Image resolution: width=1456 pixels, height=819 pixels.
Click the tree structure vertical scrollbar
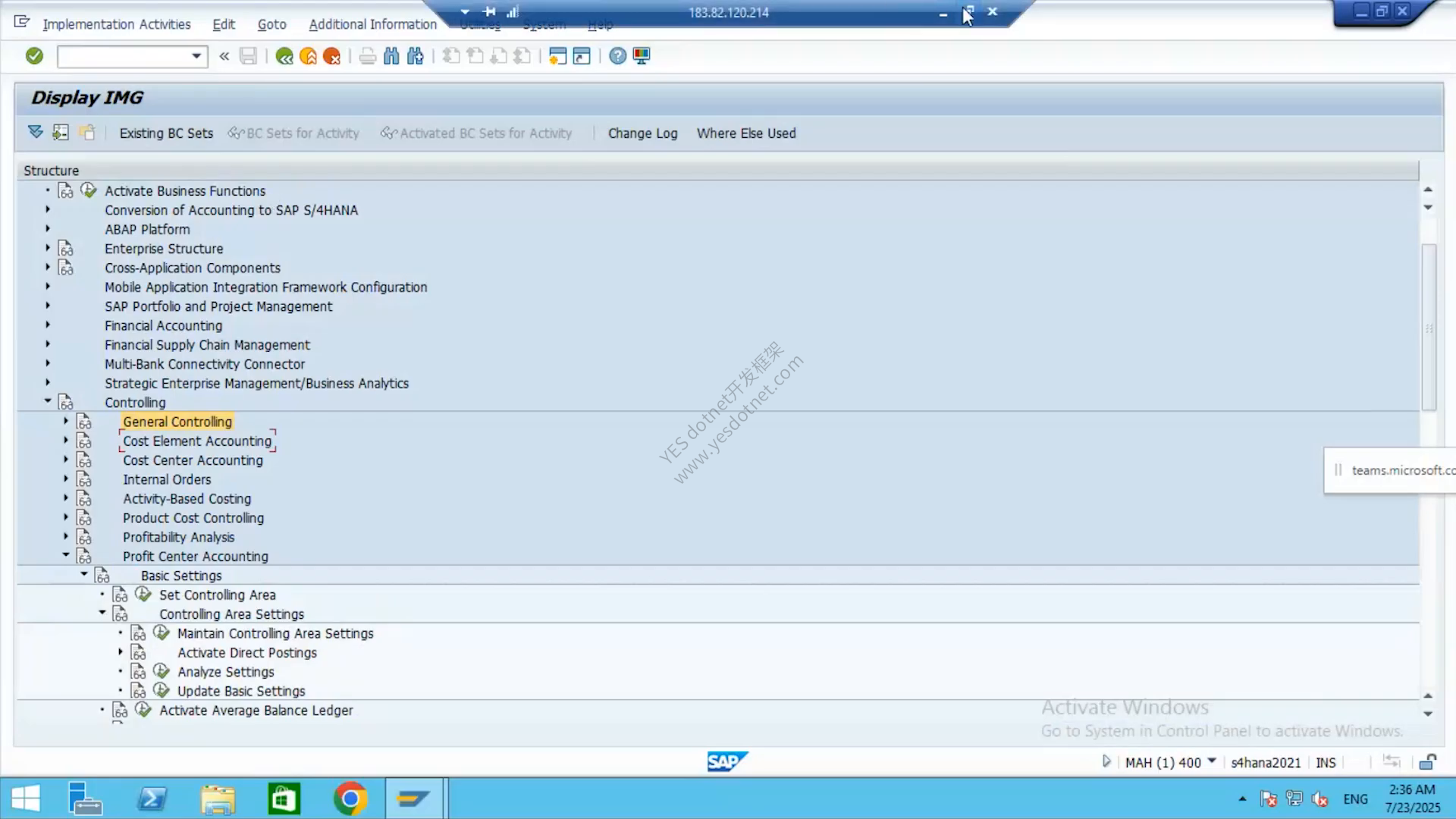1429,327
